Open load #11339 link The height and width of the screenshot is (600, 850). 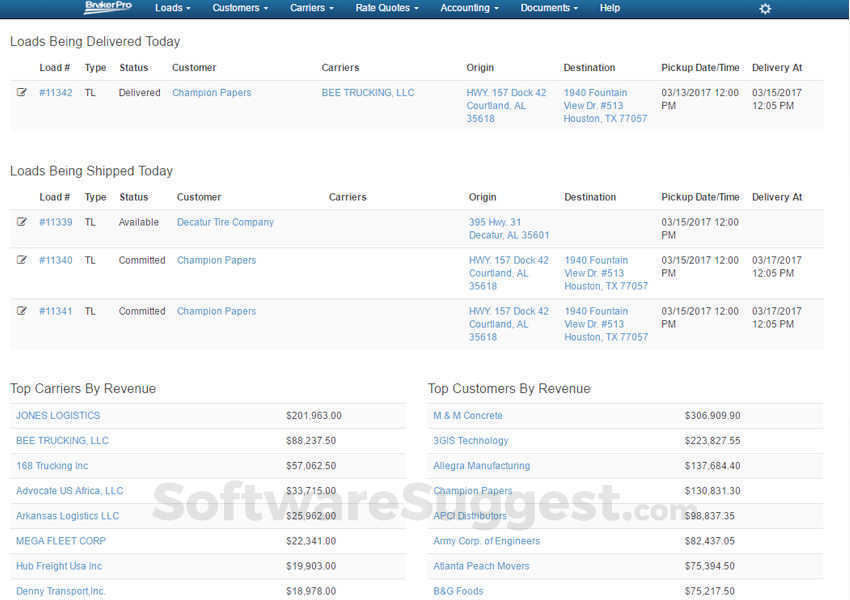(x=56, y=222)
